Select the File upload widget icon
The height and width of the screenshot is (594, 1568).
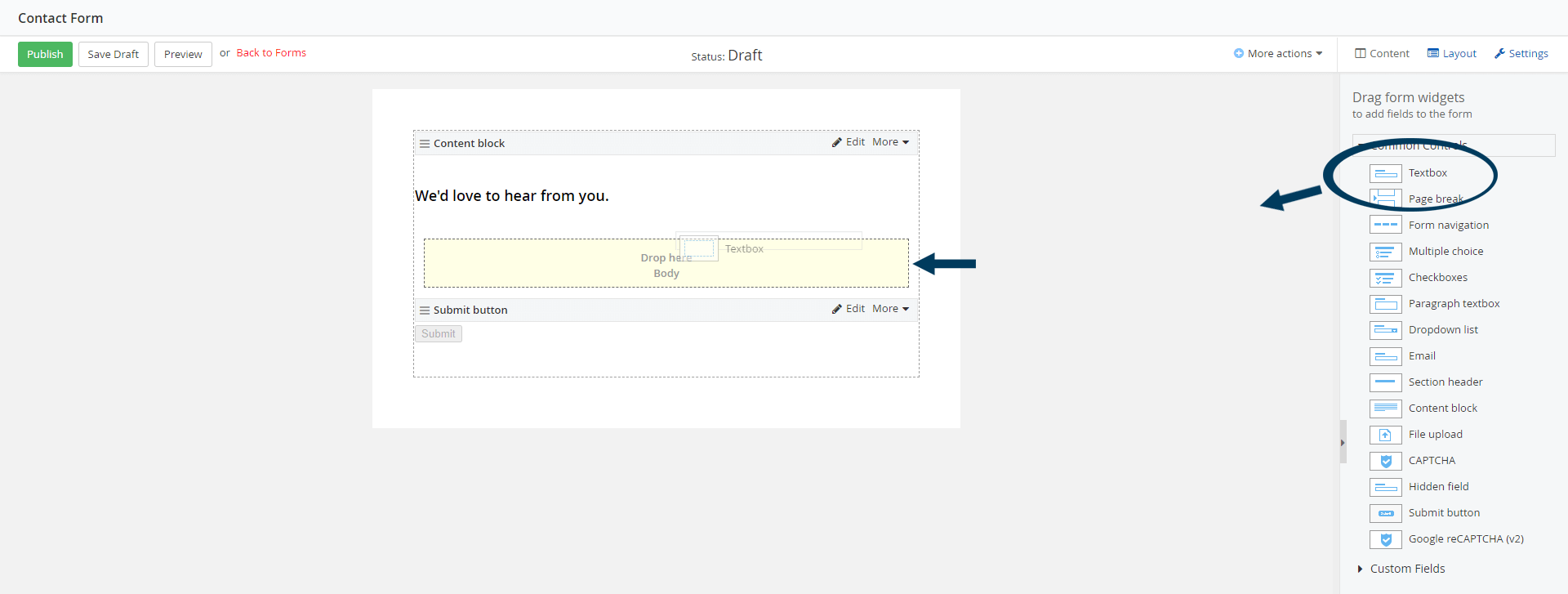click(1385, 435)
